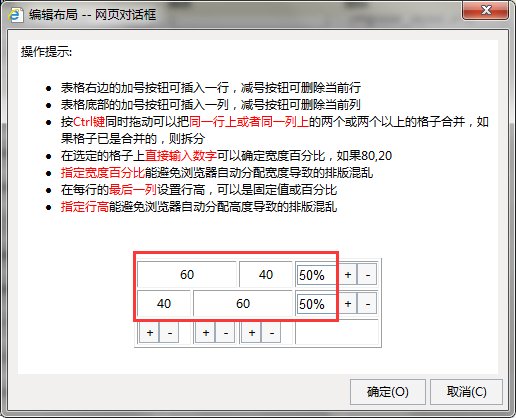The width and height of the screenshot is (516, 418).
Task: Cancel with the 取消(C) button
Action: (x=466, y=392)
